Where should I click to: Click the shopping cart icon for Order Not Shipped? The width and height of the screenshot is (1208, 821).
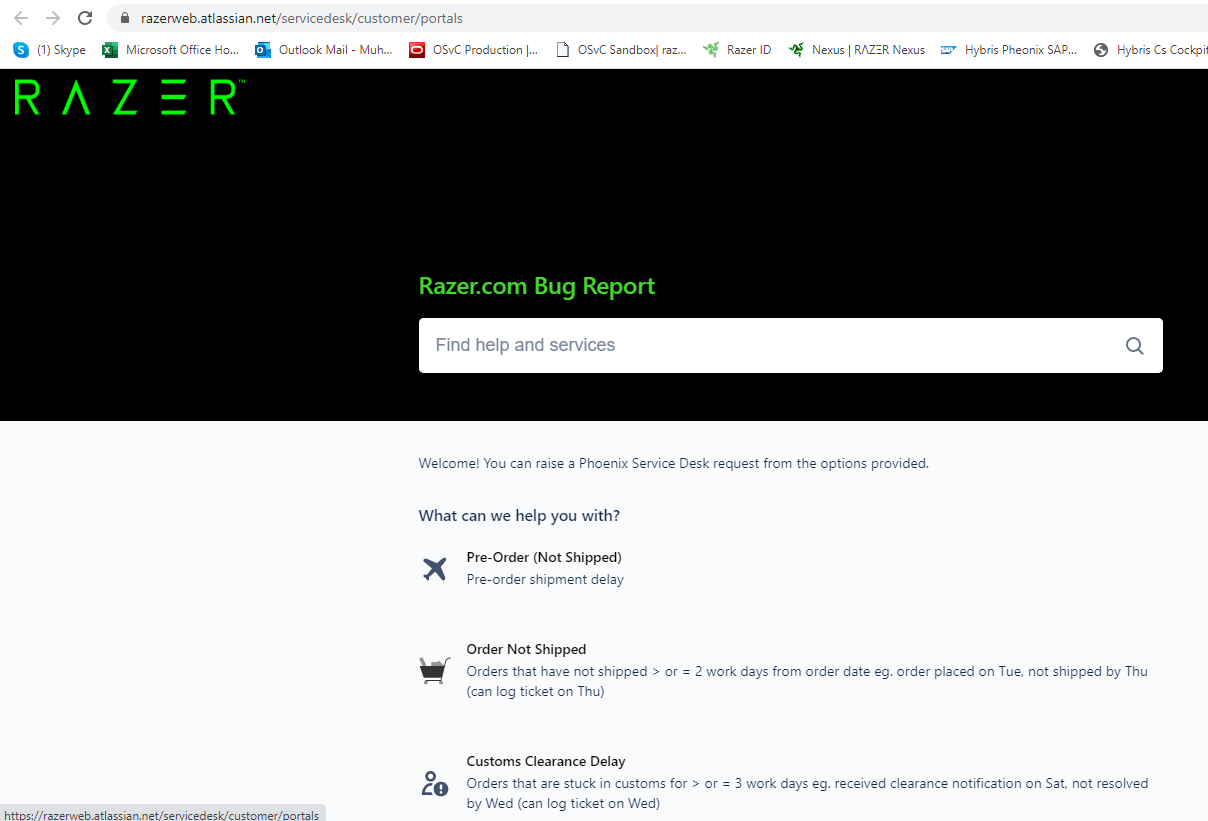coord(434,670)
